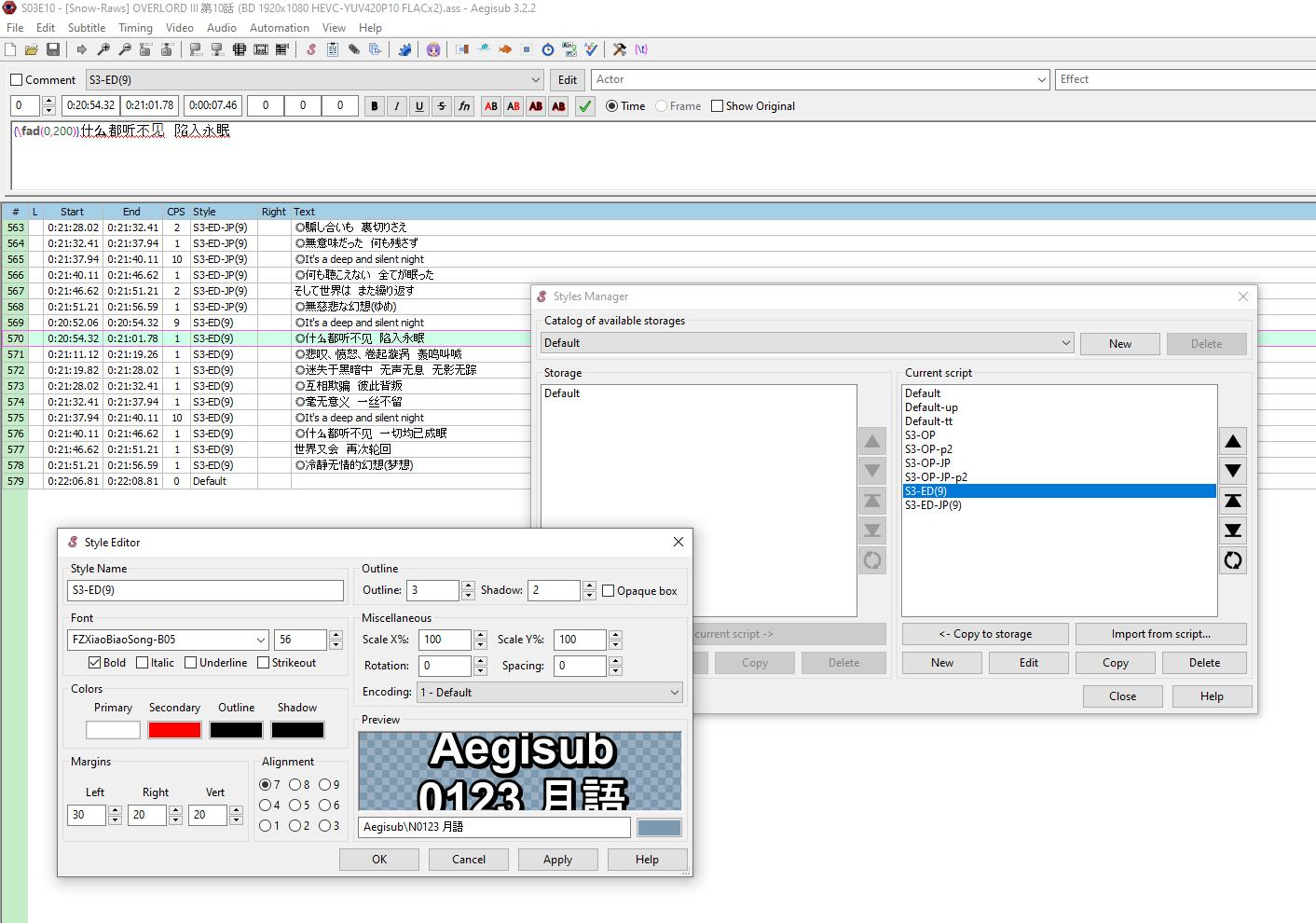Select alignment radio button 5

295,806
